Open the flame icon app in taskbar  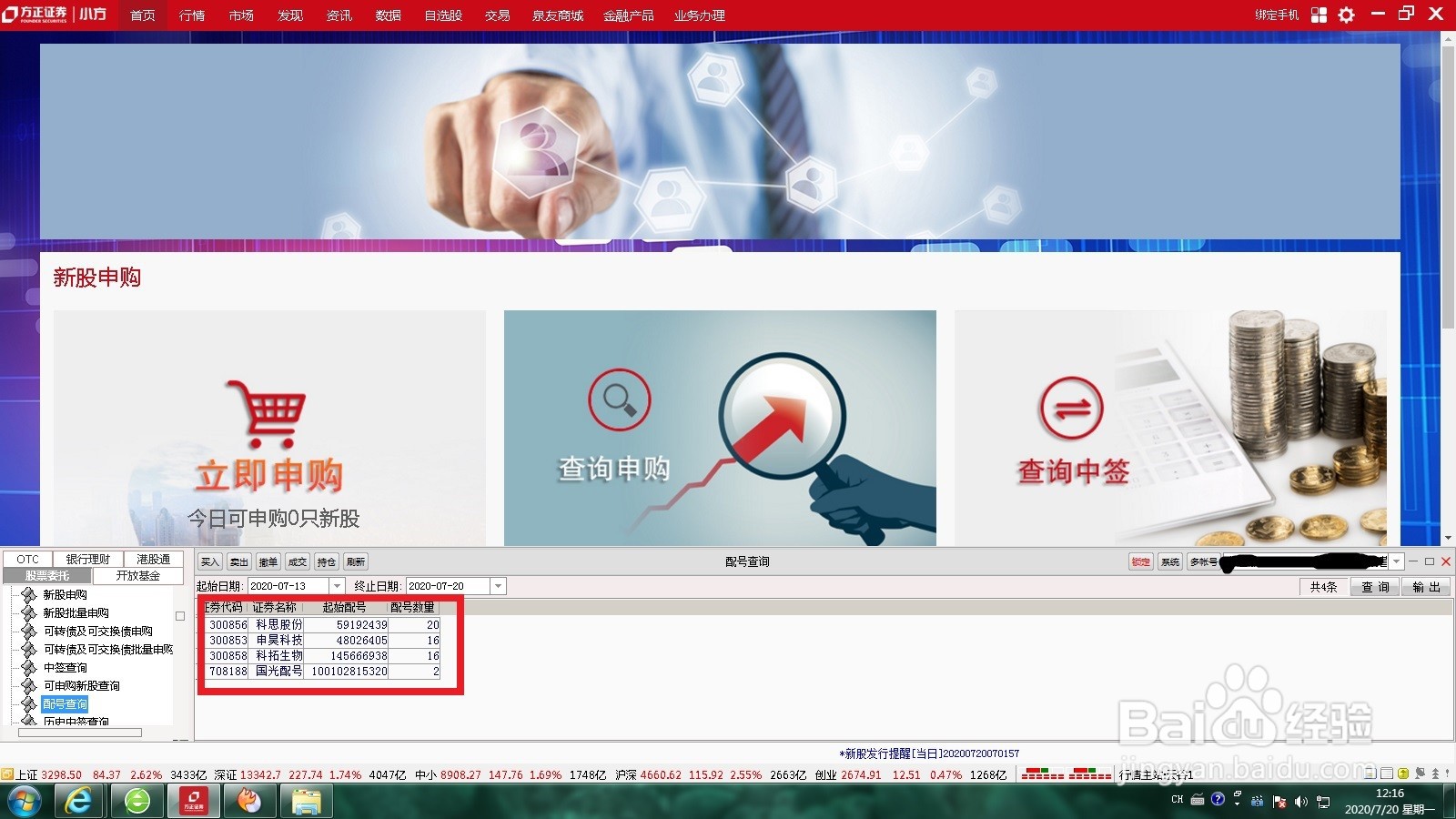pyautogui.click(x=248, y=801)
